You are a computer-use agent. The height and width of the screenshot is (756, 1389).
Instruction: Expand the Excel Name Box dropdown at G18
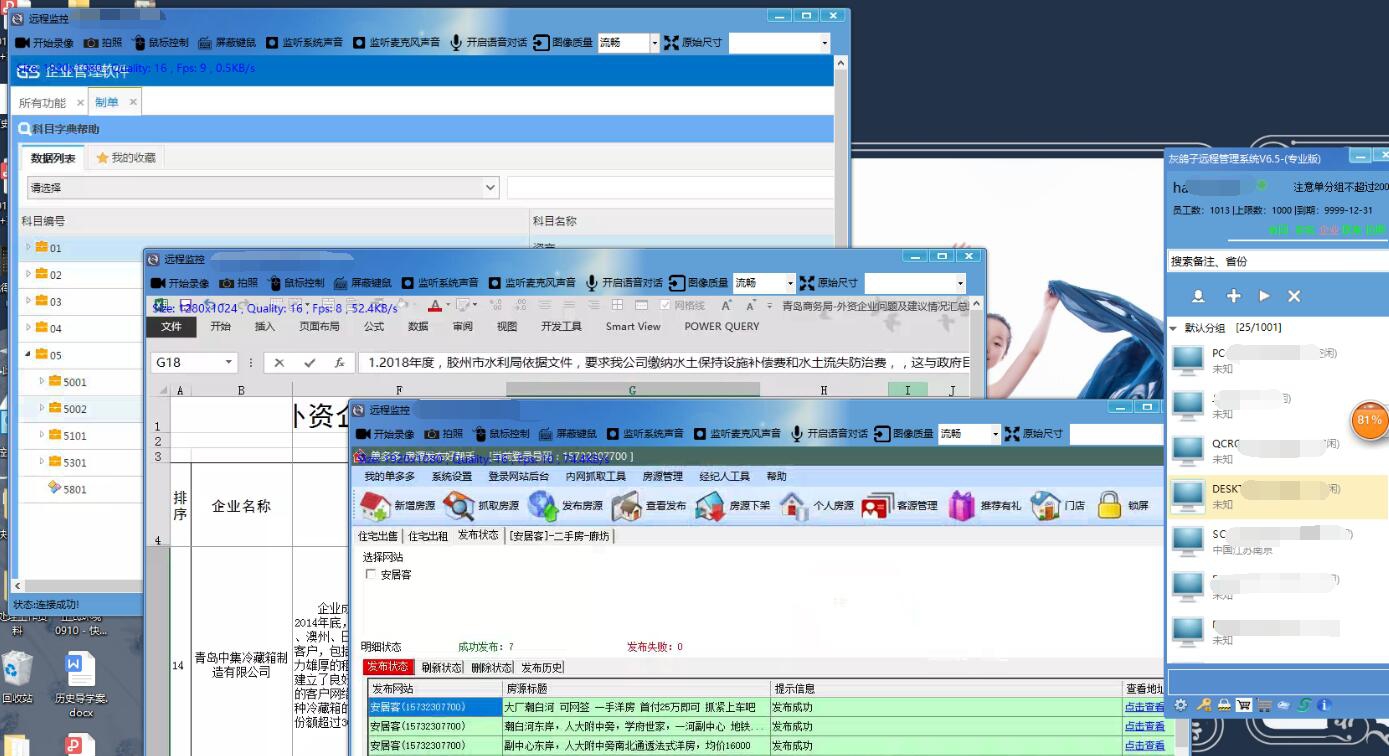[229, 363]
